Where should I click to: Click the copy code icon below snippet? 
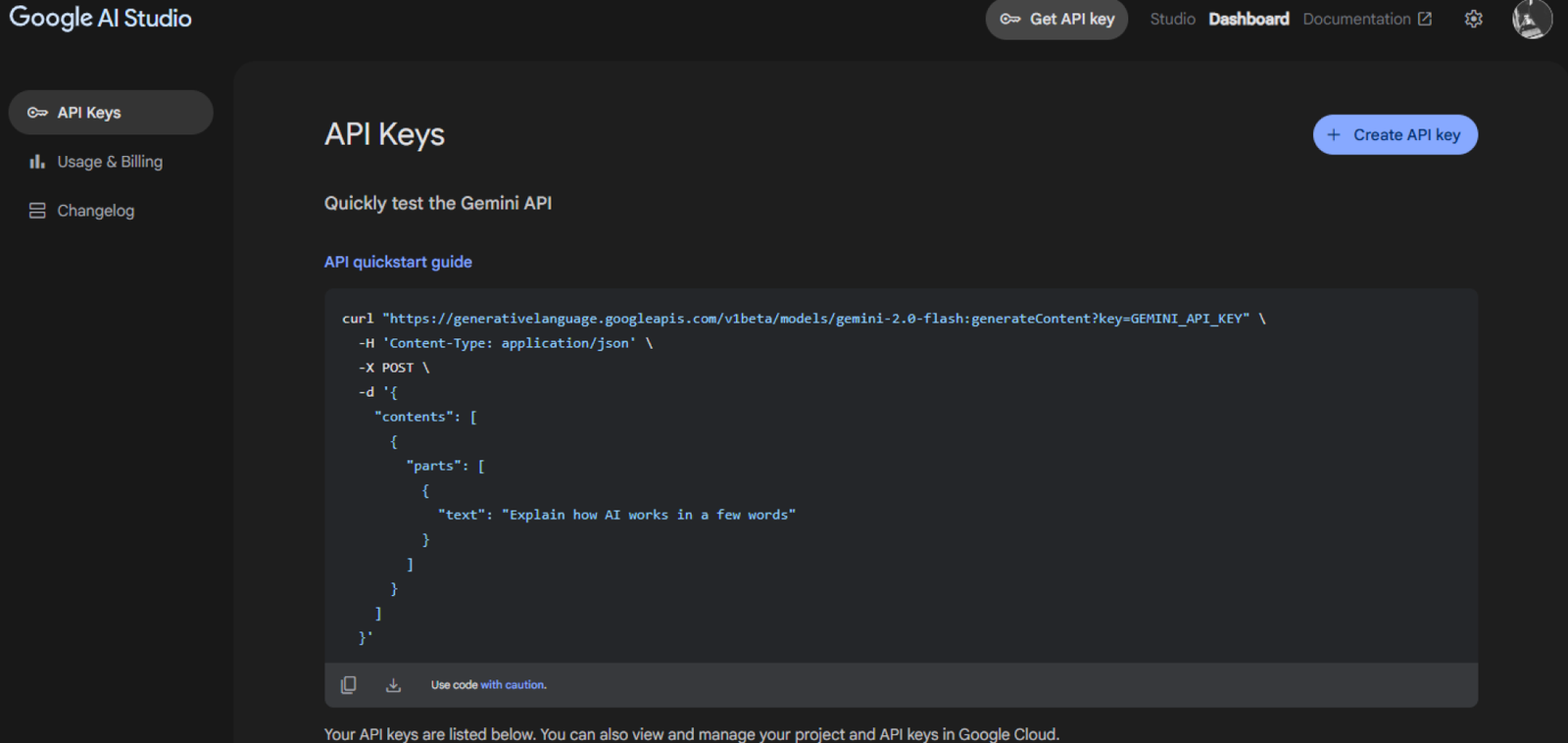tap(348, 685)
